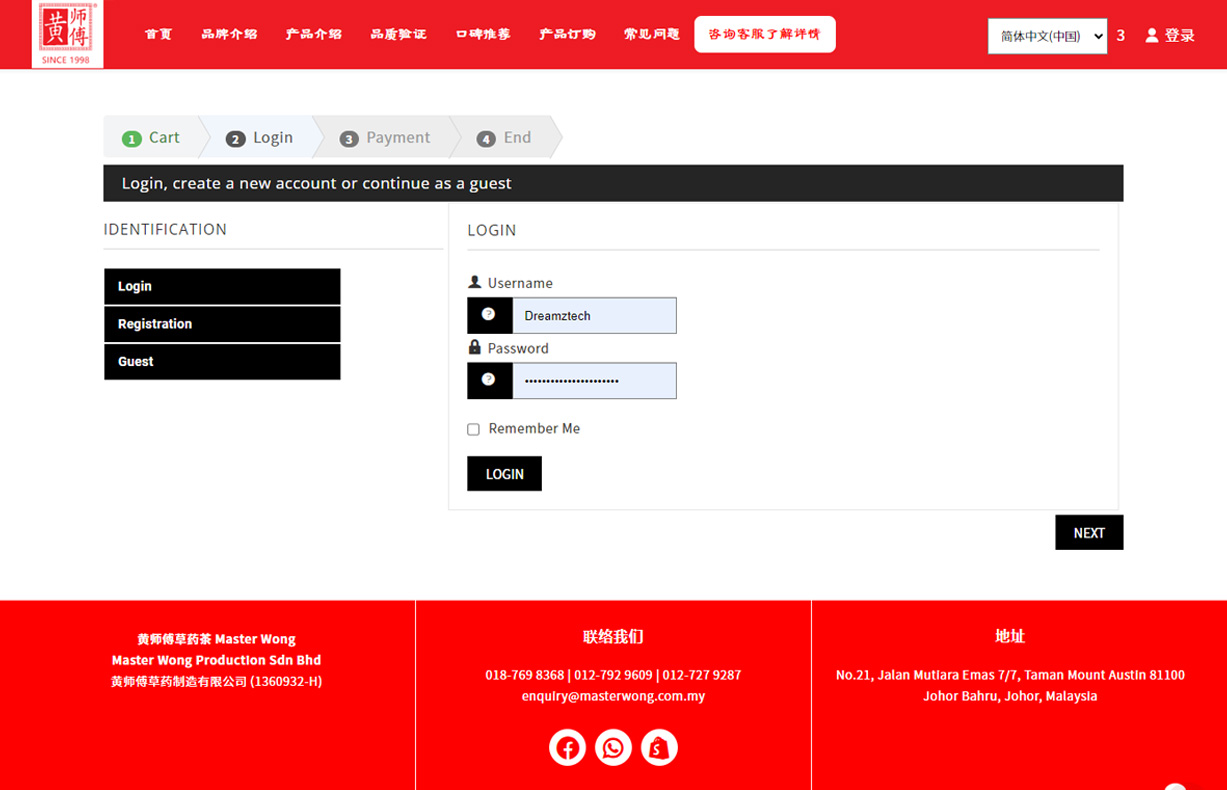Click the Master Wong logo

67,34
